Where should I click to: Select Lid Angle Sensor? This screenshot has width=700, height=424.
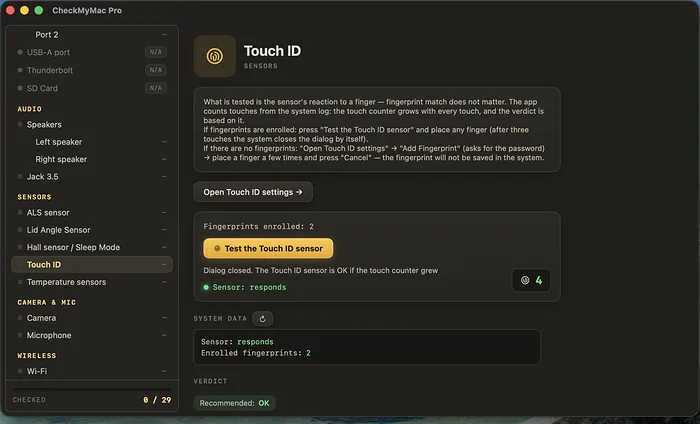click(92, 230)
